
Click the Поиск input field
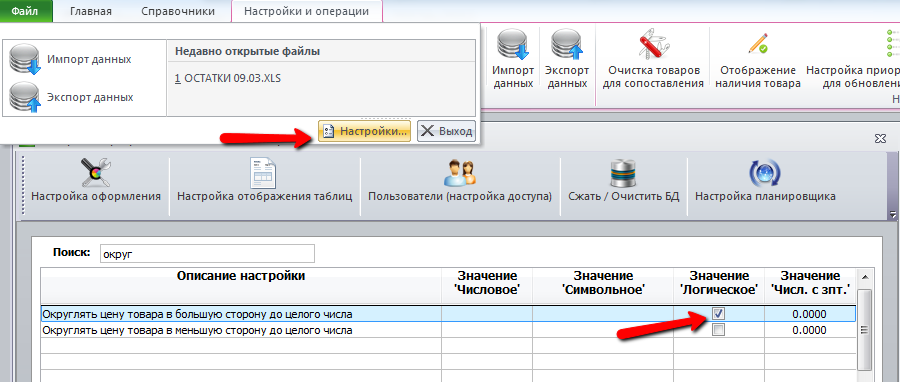tap(207, 254)
